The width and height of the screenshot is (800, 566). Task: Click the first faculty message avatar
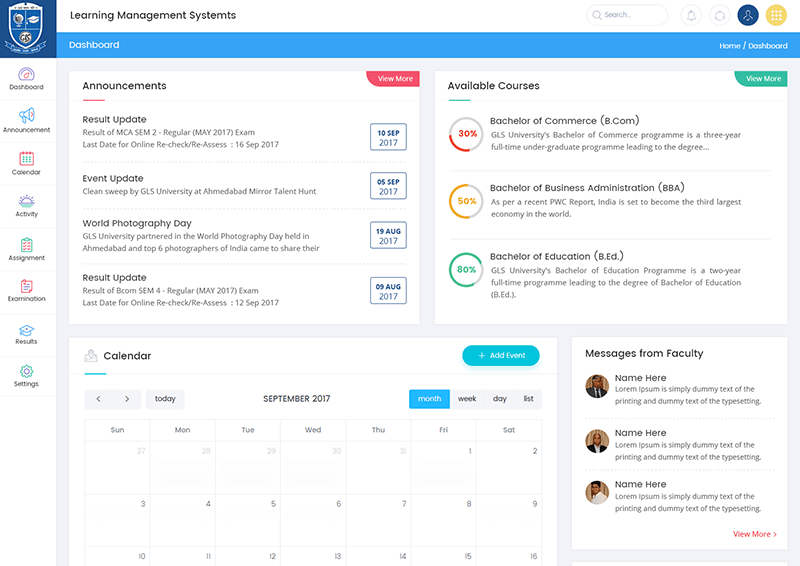point(597,386)
